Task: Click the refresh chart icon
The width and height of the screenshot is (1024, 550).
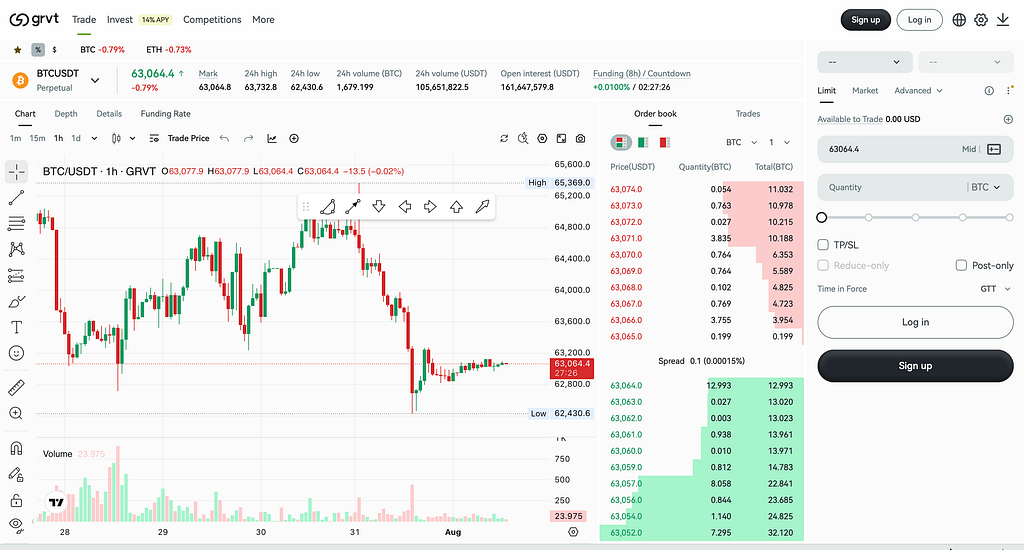Action: coord(504,138)
